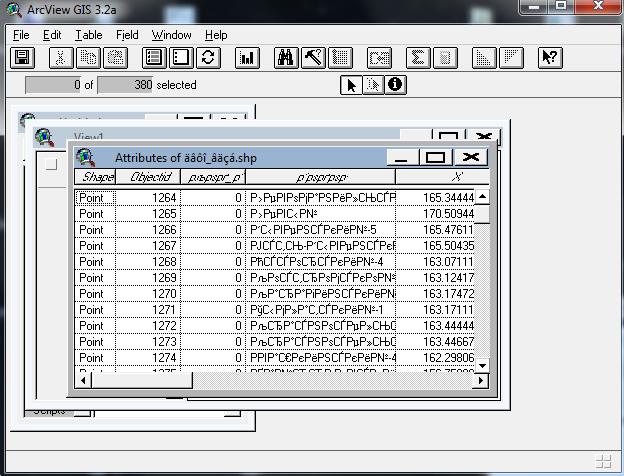
Task: Open the Help menu
Action: [x=216, y=35]
